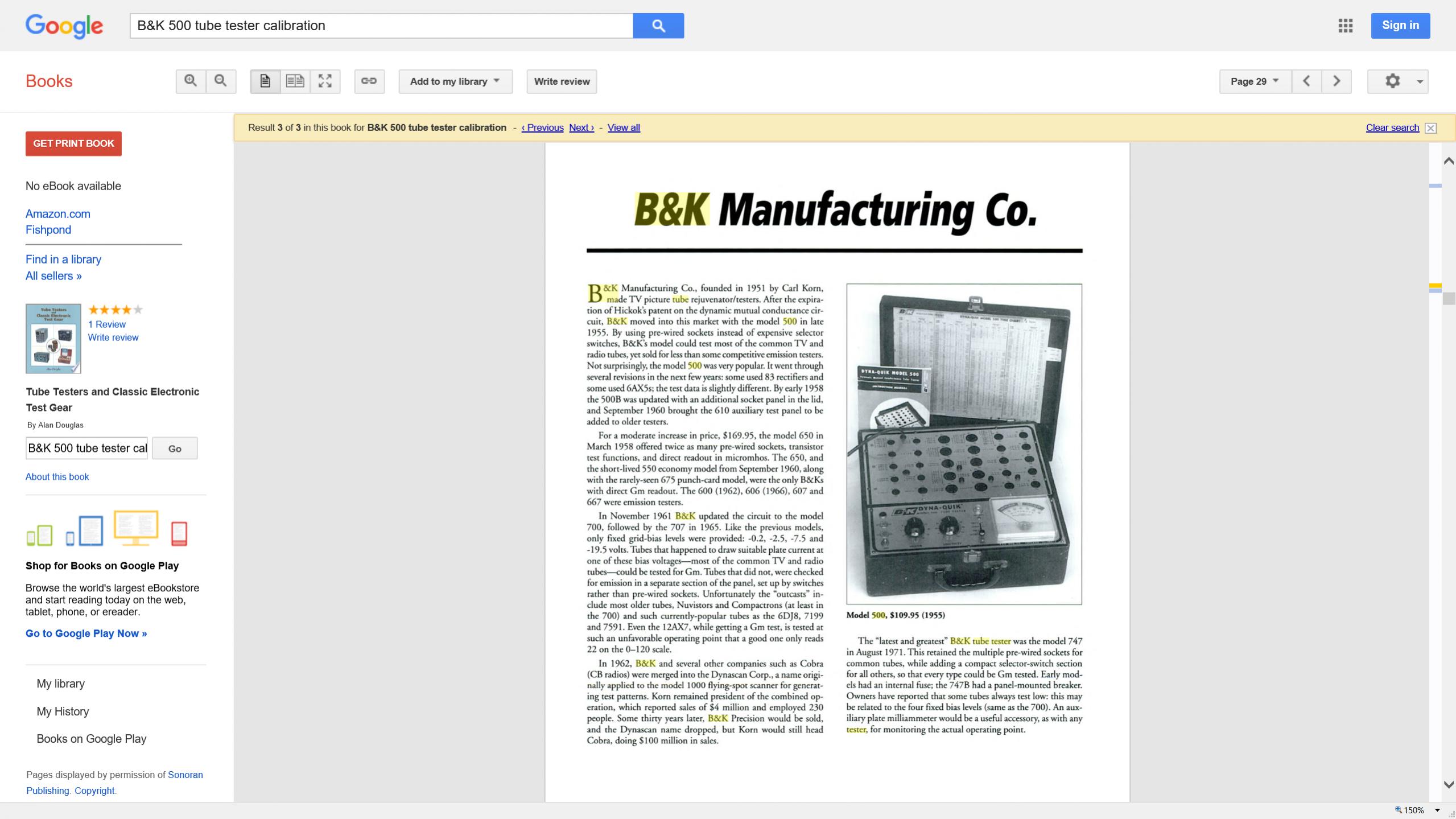Click the Sign in button

coord(1400,26)
